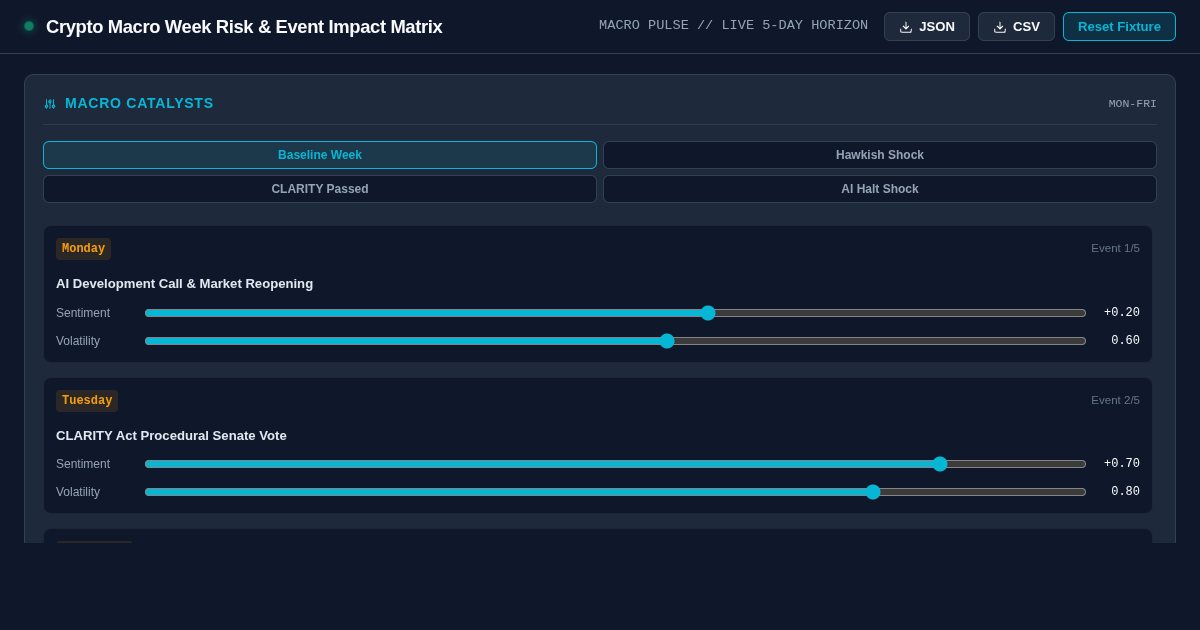Click the MON-FRI label
This screenshot has height=630, width=1200.
(1132, 104)
